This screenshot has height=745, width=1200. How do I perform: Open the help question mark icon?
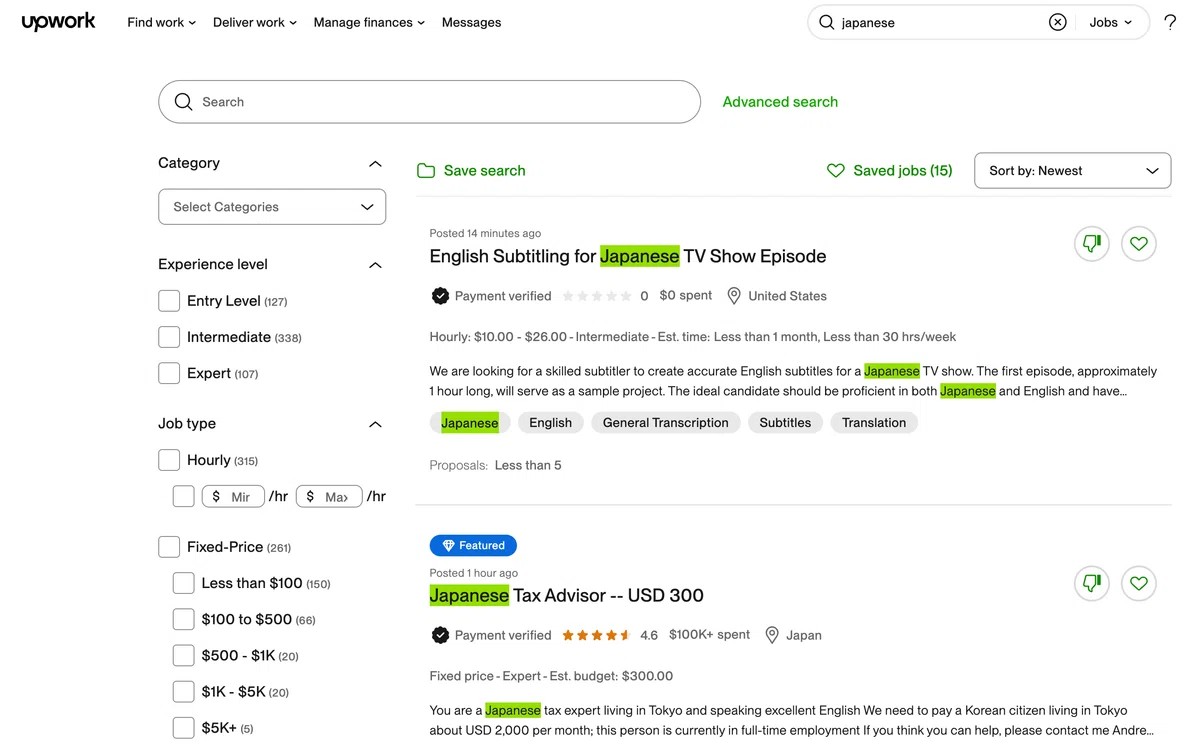pyautogui.click(x=1170, y=22)
